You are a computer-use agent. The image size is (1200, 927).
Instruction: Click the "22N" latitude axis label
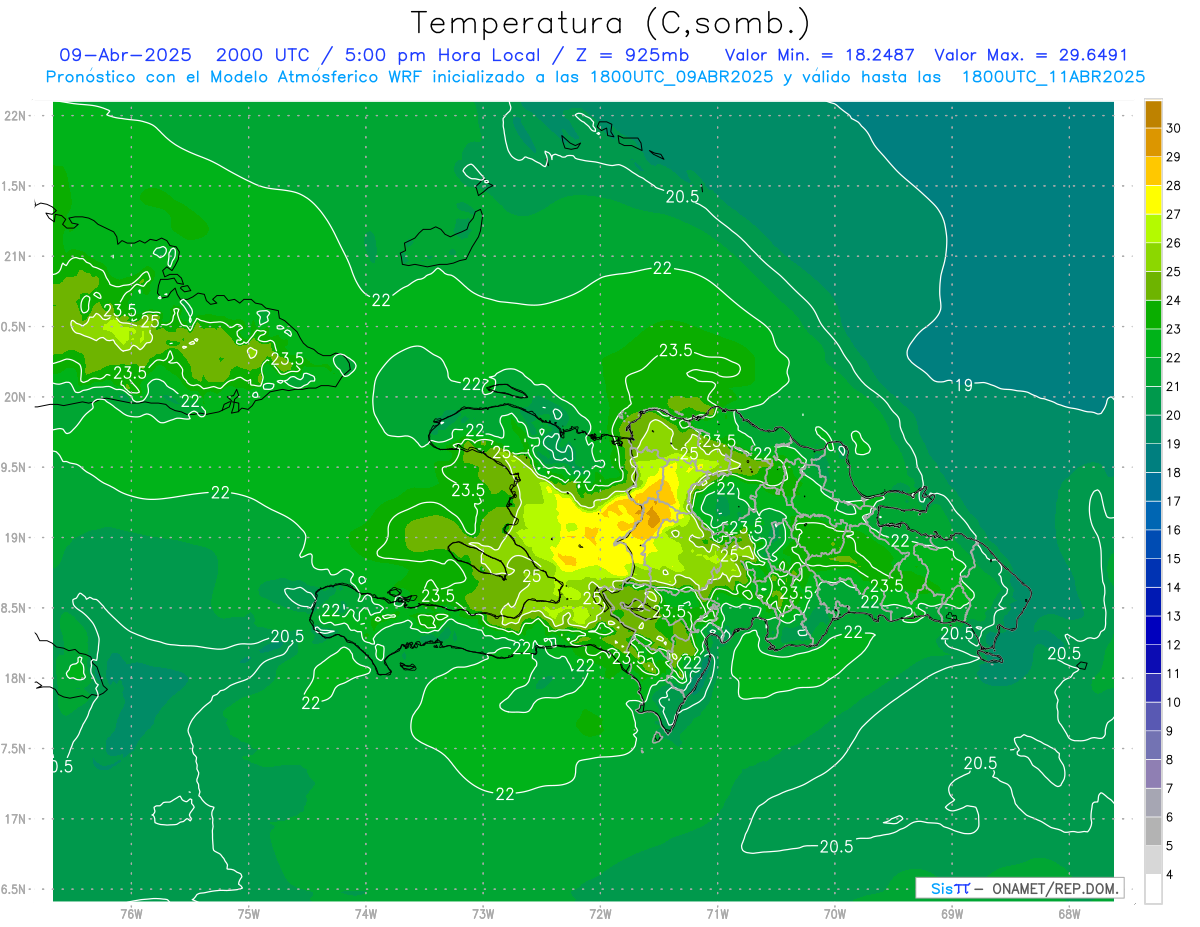17,116
